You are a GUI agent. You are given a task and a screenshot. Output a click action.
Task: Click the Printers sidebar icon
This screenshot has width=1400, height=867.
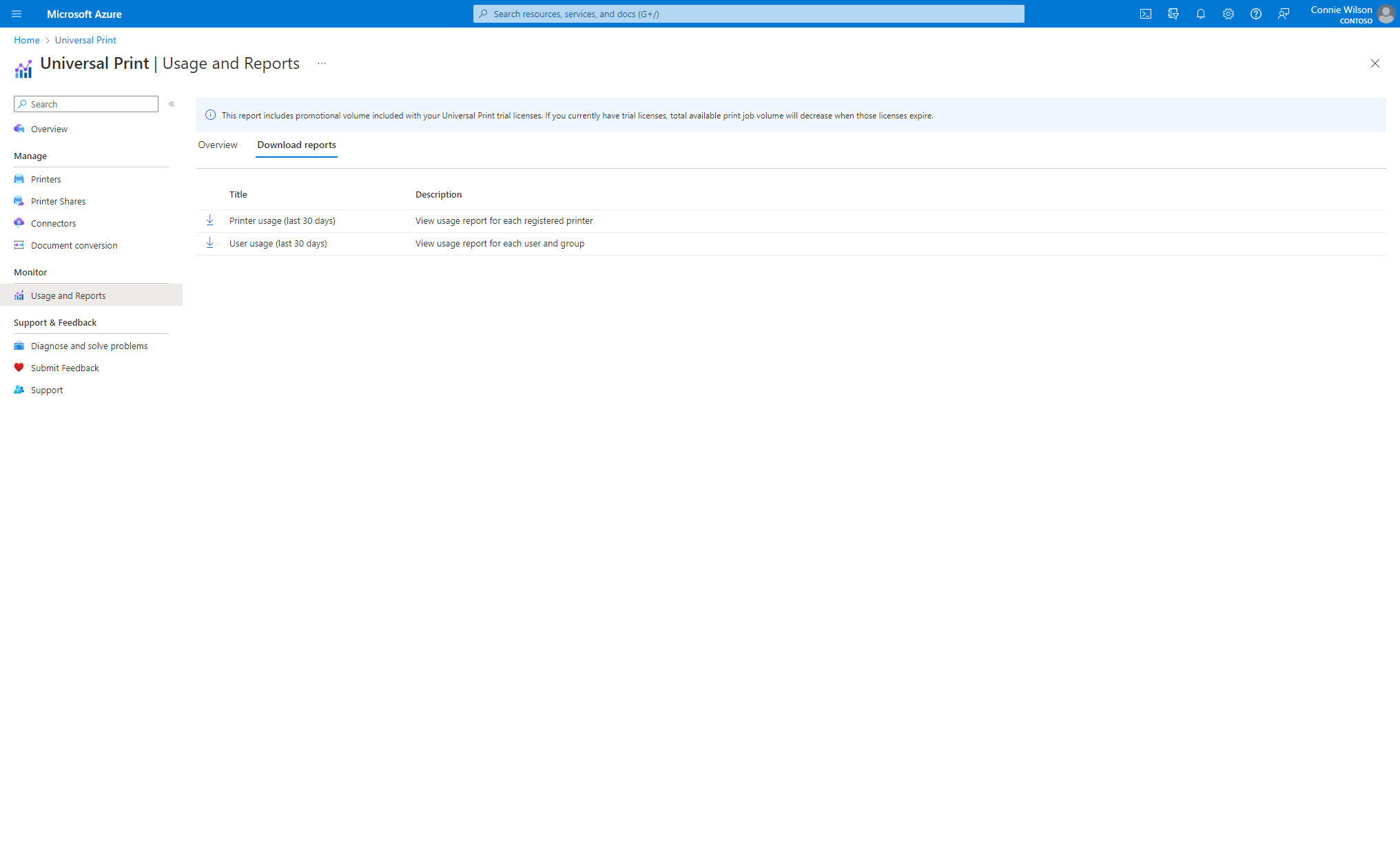click(19, 178)
